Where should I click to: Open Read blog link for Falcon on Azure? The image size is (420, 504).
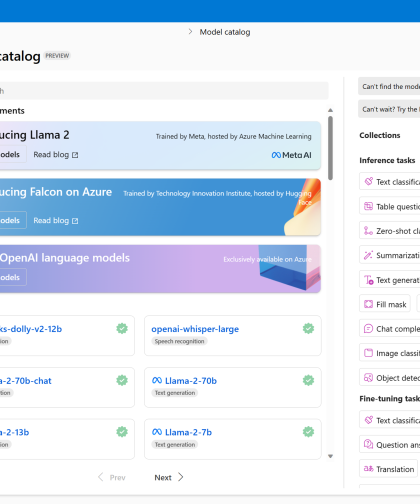tap(56, 221)
